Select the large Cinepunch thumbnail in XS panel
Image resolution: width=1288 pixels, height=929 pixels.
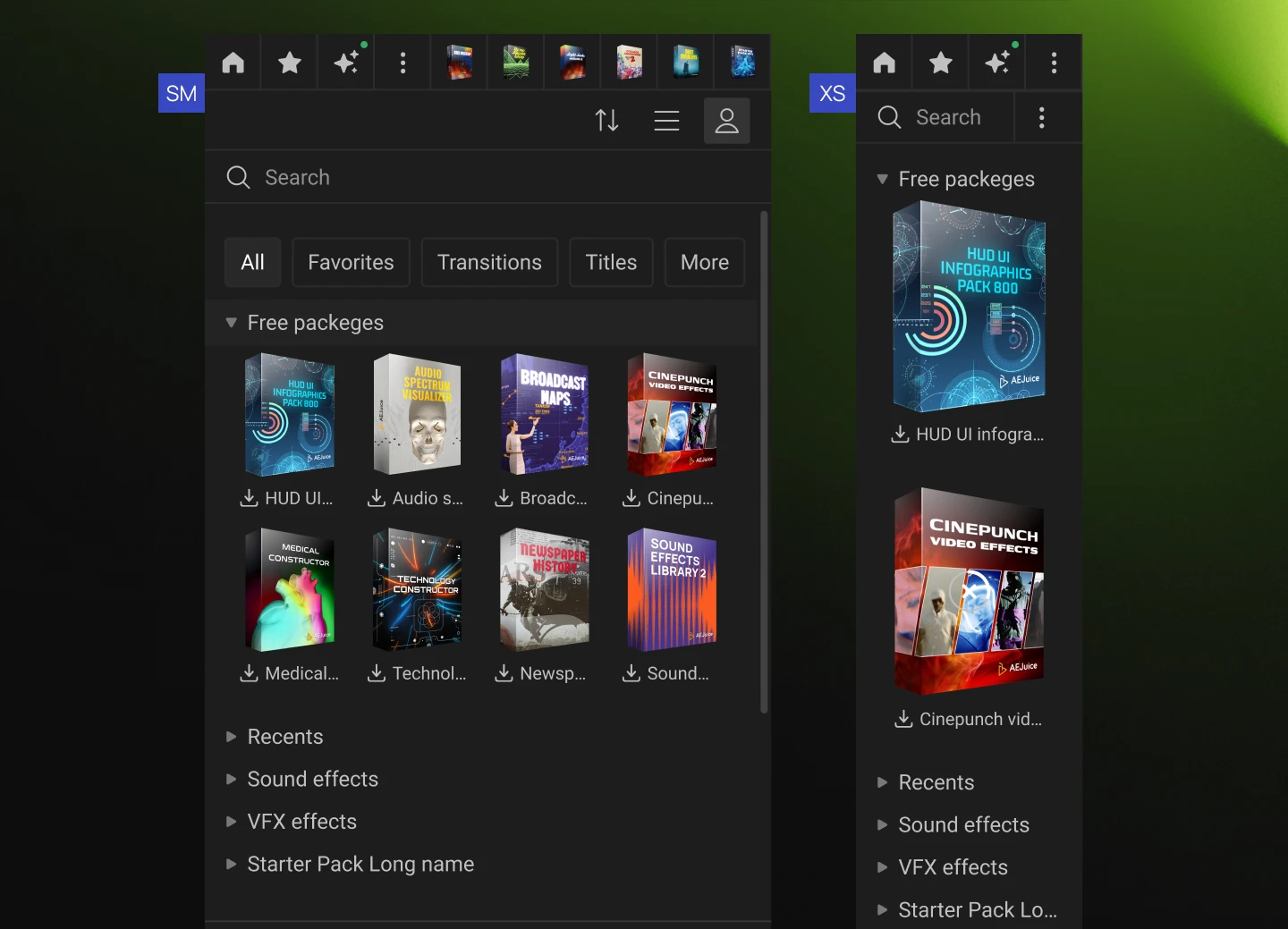coord(970,591)
